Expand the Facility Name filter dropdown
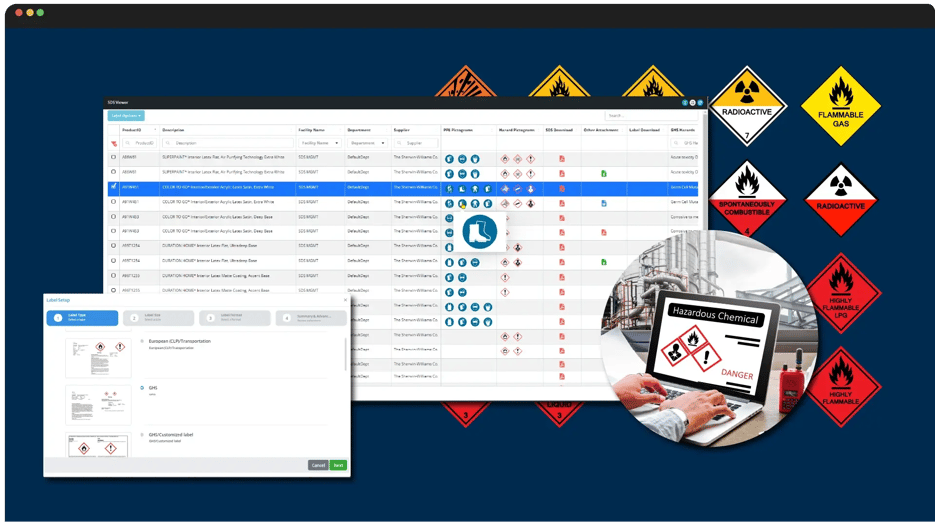Image resolution: width=935 pixels, height=525 pixels. point(337,143)
